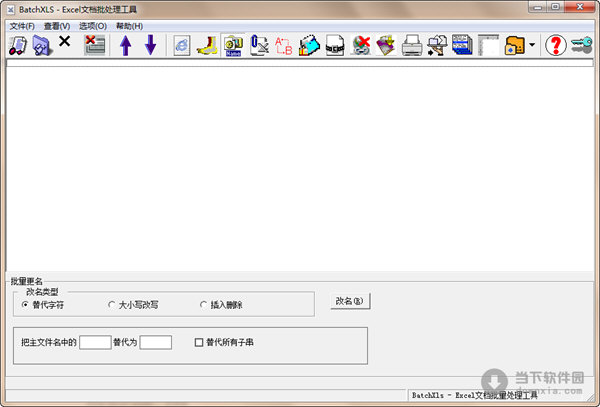Click the orange folder settings icon

pos(515,46)
